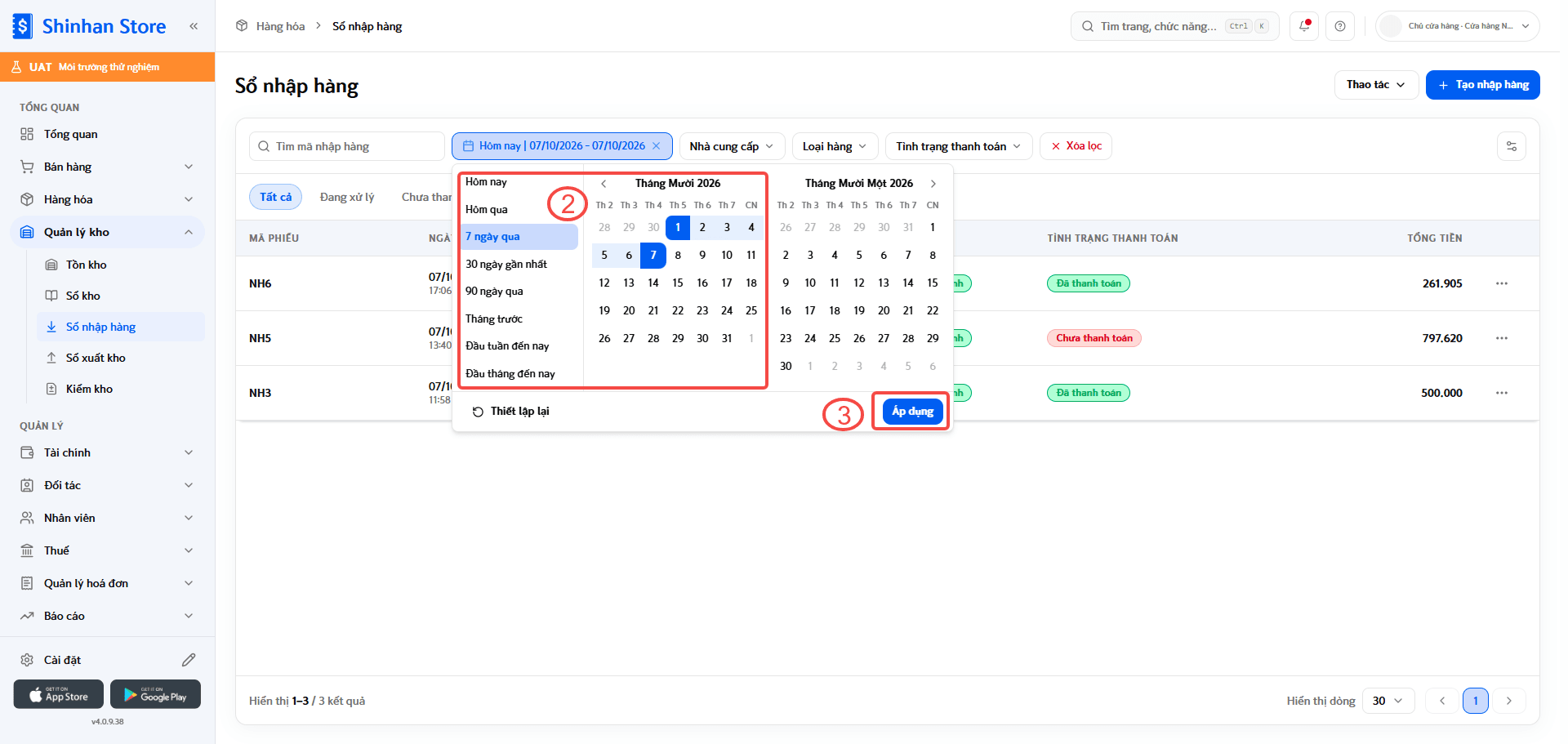This screenshot has height=744, width=1568.
Task: Expand the Nhà cung cấp dropdown
Action: pos(732,146)
